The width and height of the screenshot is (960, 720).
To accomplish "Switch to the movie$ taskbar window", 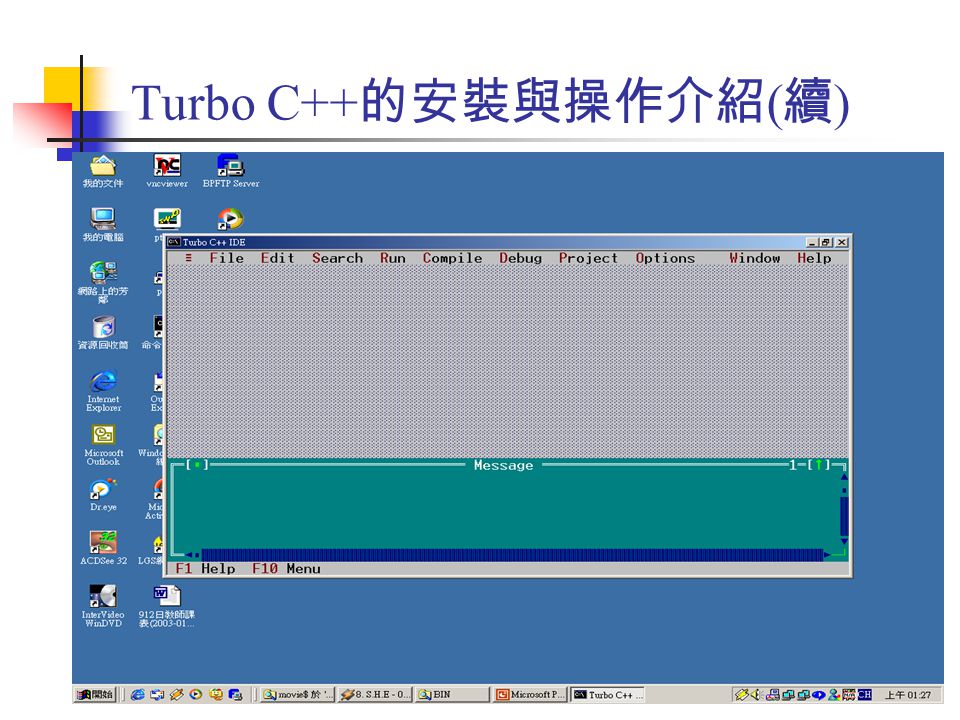I will tap(298, 694).
